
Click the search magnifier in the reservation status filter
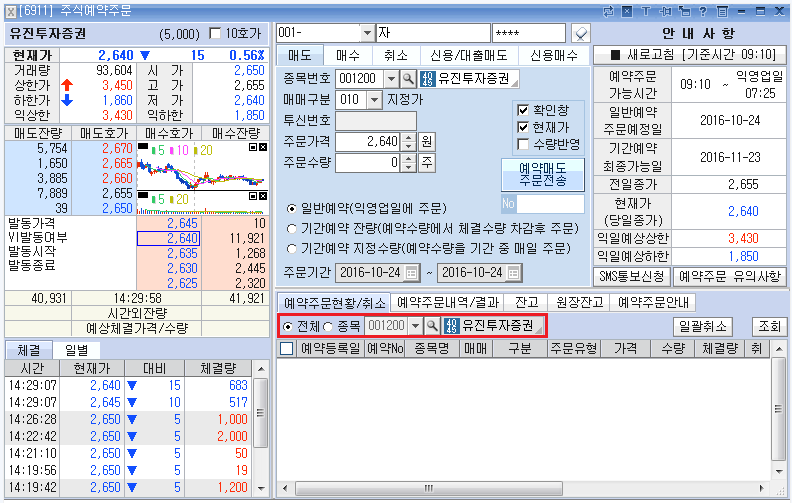432,326
